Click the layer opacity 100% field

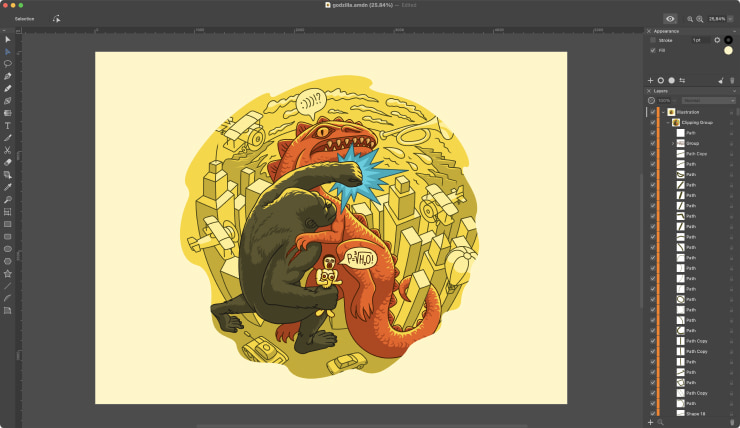[664, 101]
